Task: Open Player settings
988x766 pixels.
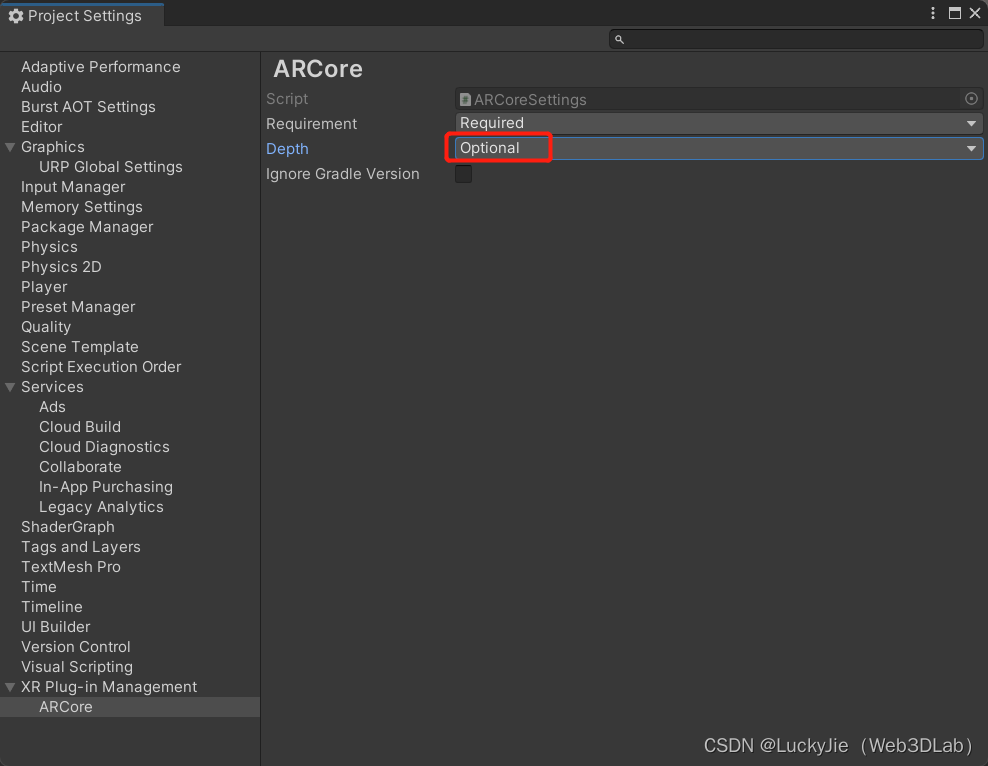Action: pyautogui.click(x=44, y=287)
